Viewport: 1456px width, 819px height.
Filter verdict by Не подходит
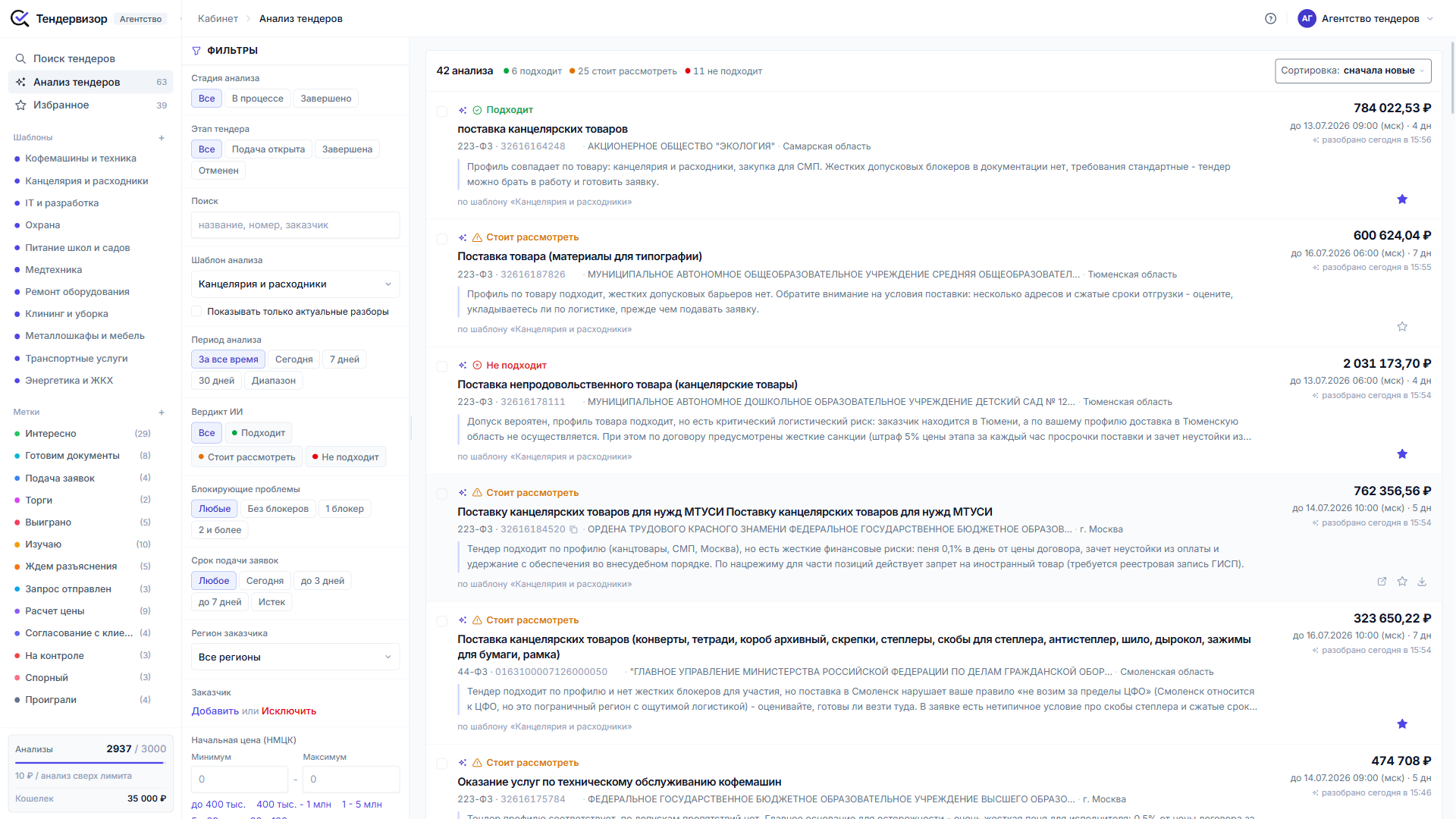(346, 457)
